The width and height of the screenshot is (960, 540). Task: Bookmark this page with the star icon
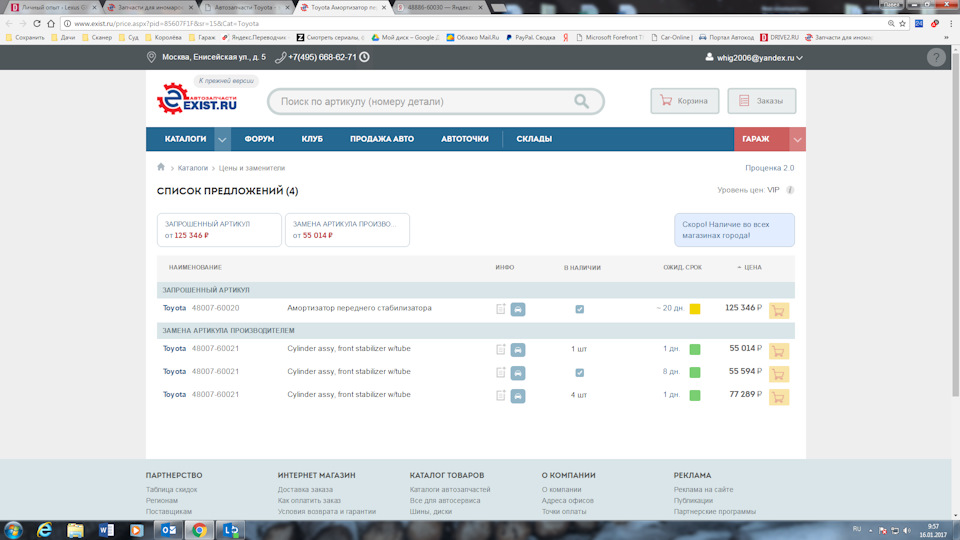[x=902, y=23]
